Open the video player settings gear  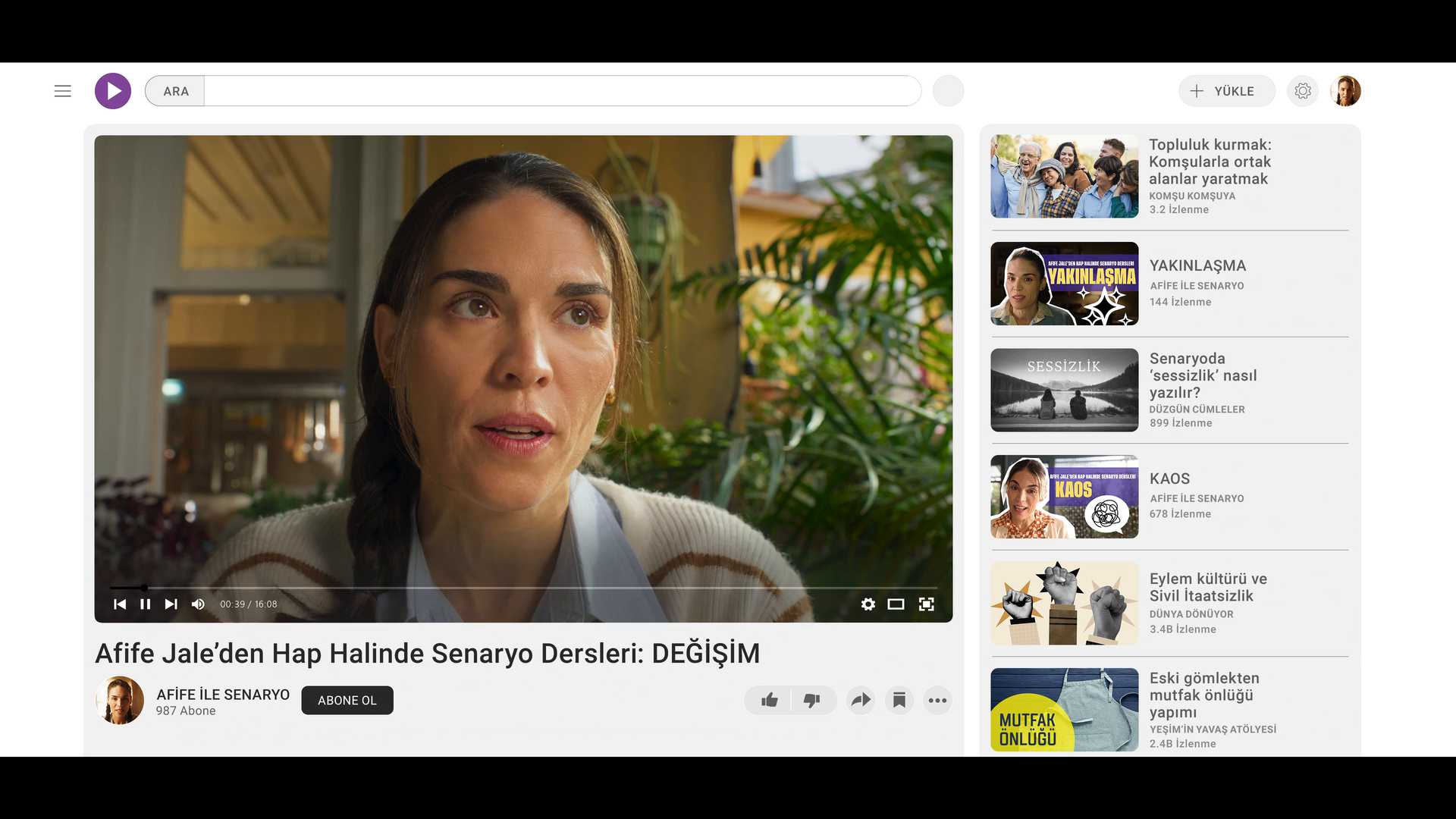click(868, 604)
